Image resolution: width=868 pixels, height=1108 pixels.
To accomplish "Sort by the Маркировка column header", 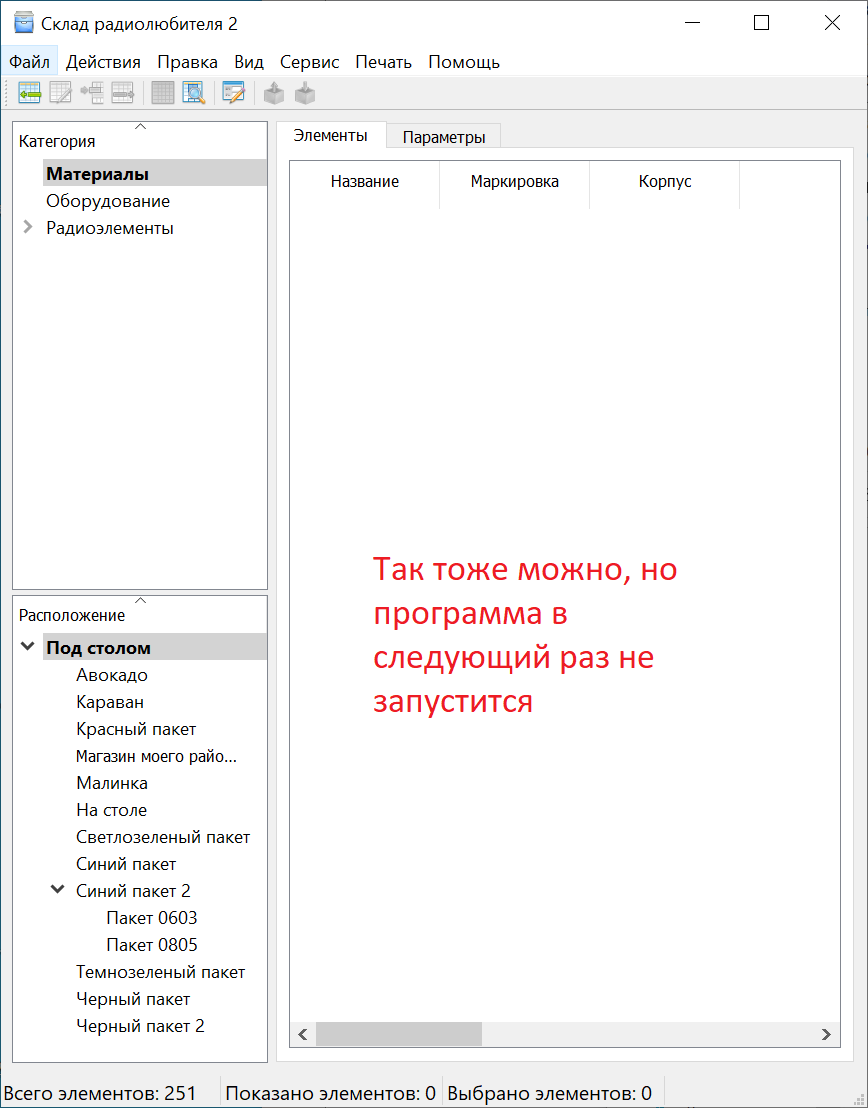I will point(514,182).
